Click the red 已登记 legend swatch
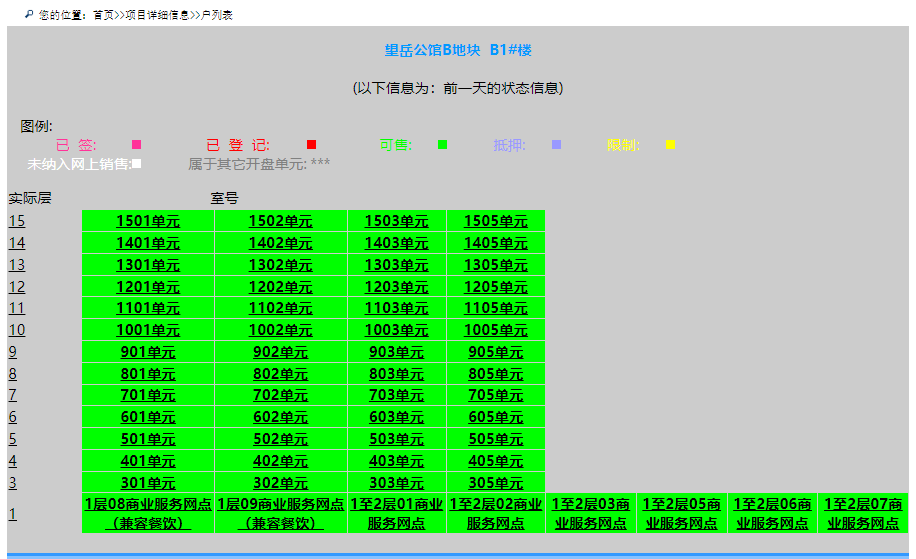The height and width of the screenshot is (559, 916). (311, 145)
